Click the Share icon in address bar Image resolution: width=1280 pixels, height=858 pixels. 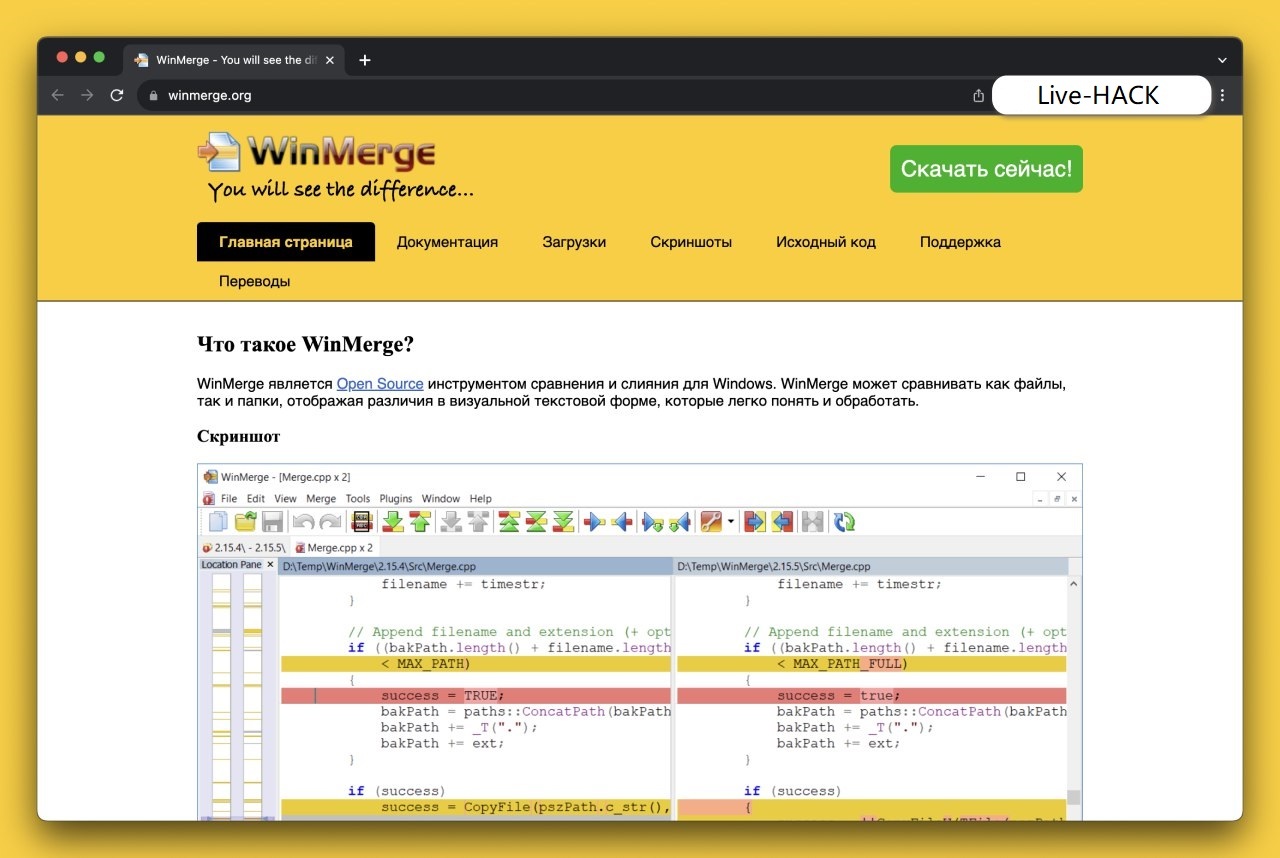coord(978,96)
